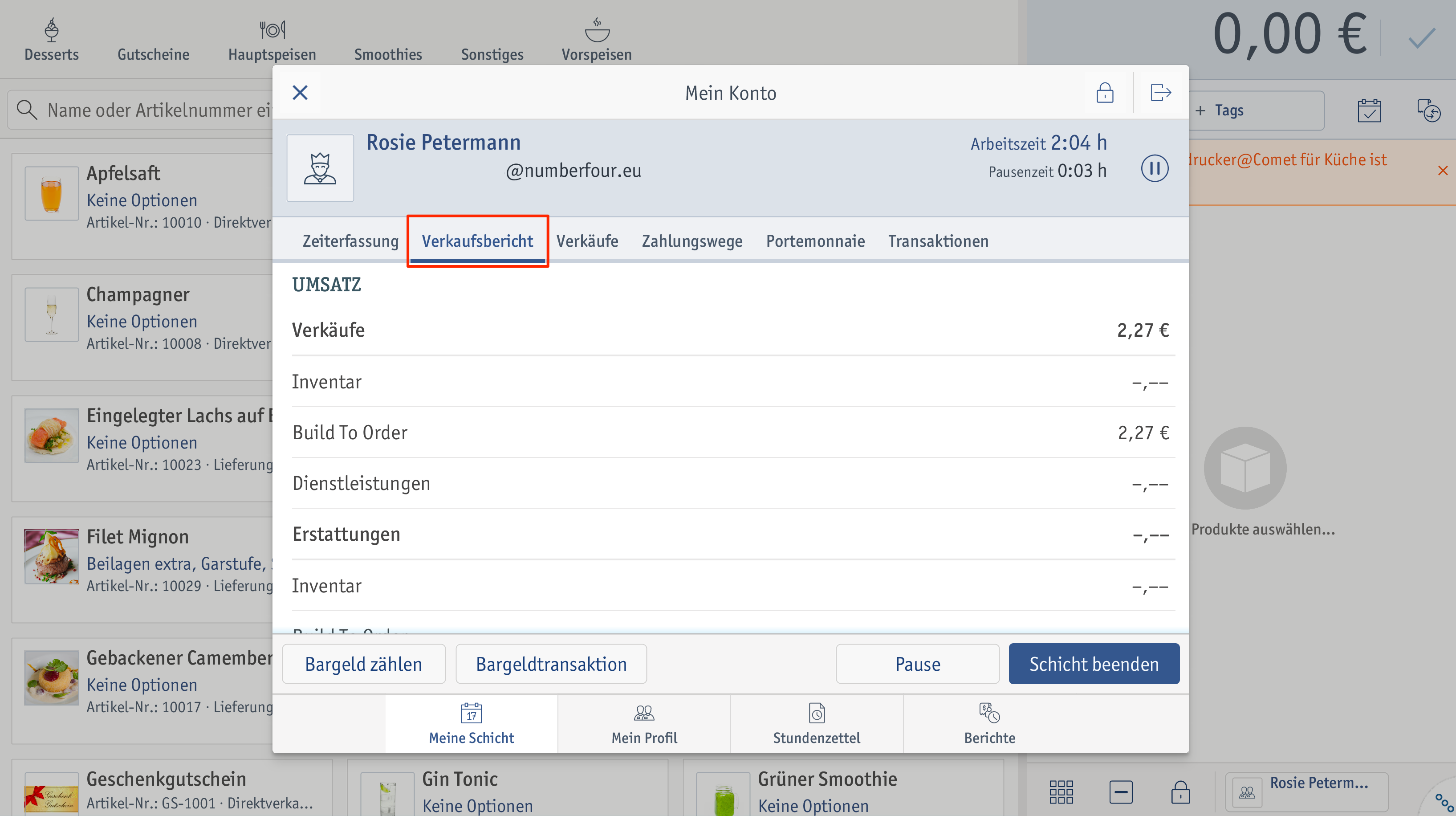1456x816 pixels.
Task: Open Mein Profil bottom tab
Action: [644, 724]
